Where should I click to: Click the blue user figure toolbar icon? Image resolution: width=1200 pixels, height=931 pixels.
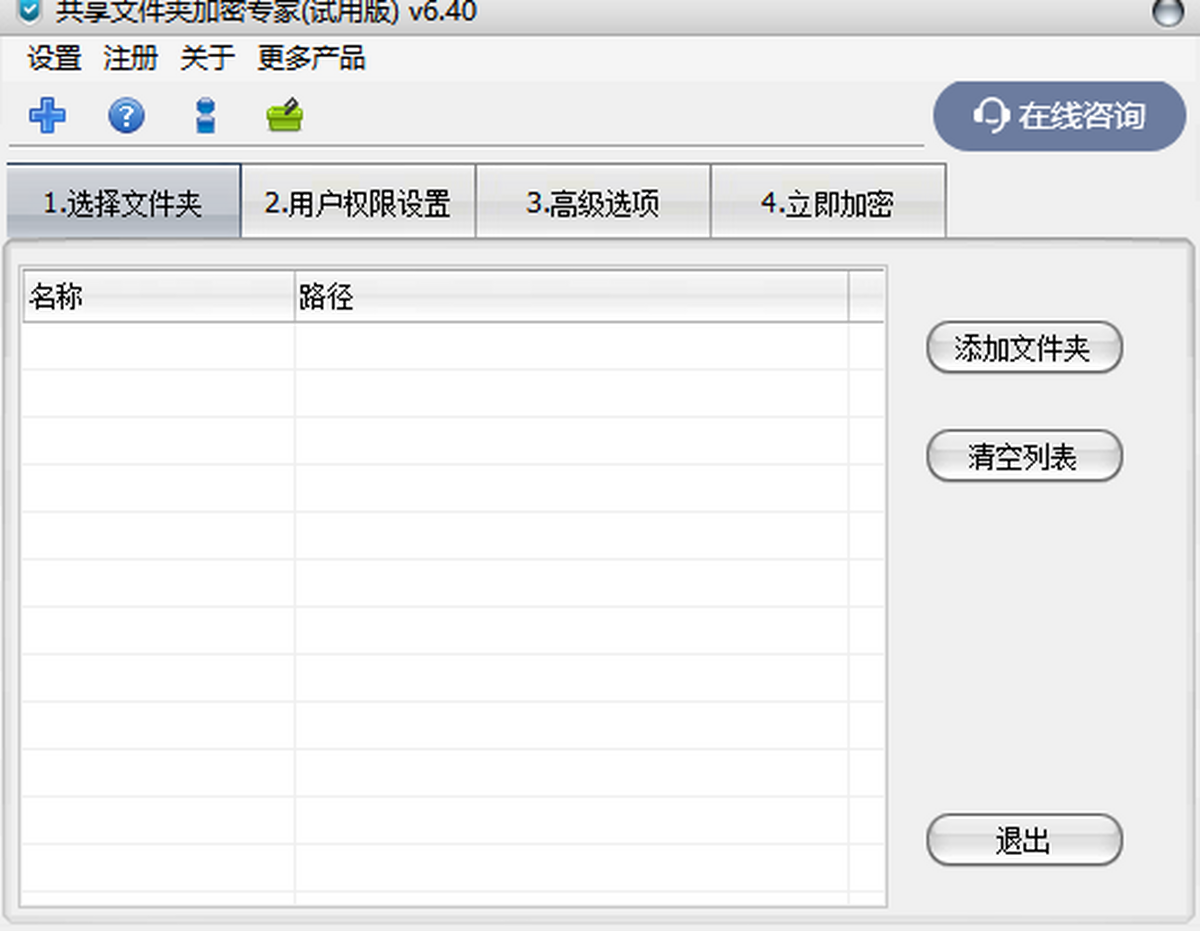[x=206, y=116]
